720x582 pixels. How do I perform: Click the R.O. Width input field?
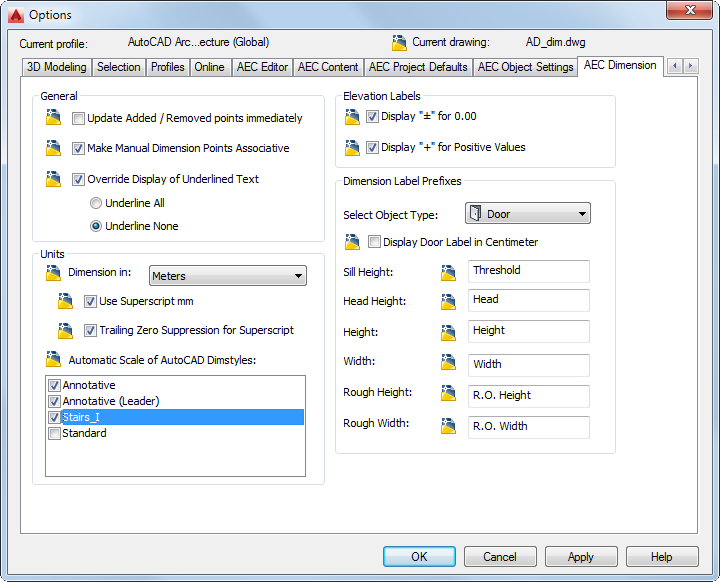tap(529, 427)
